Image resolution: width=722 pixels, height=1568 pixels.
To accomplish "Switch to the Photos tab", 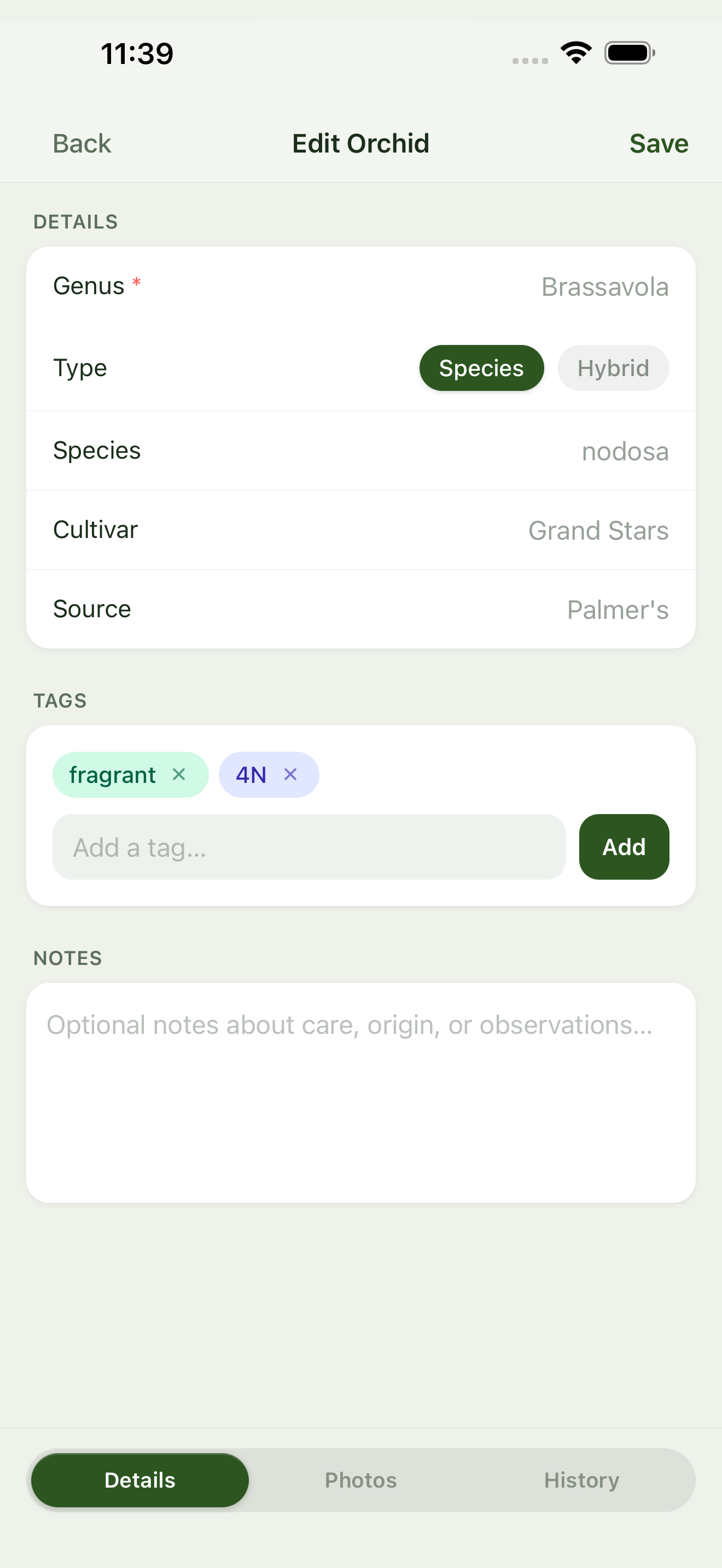I will [x=360, y=1480].
